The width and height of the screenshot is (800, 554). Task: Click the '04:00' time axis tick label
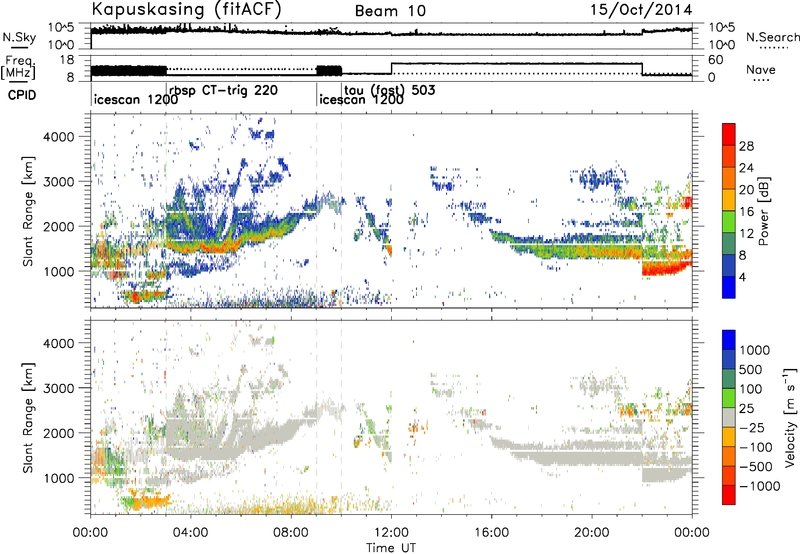[x=190, y=533]
